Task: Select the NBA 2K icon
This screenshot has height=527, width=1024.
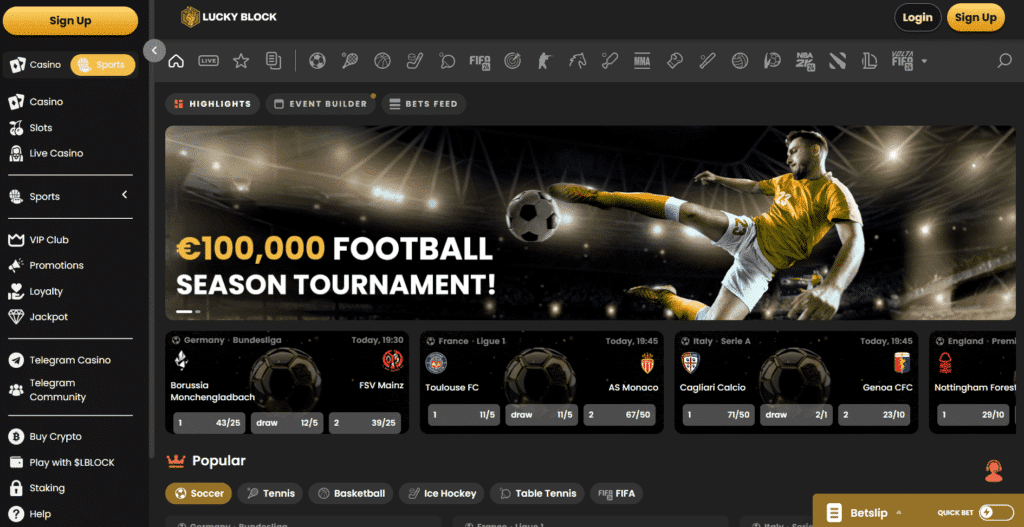Action: pos(805,61)
